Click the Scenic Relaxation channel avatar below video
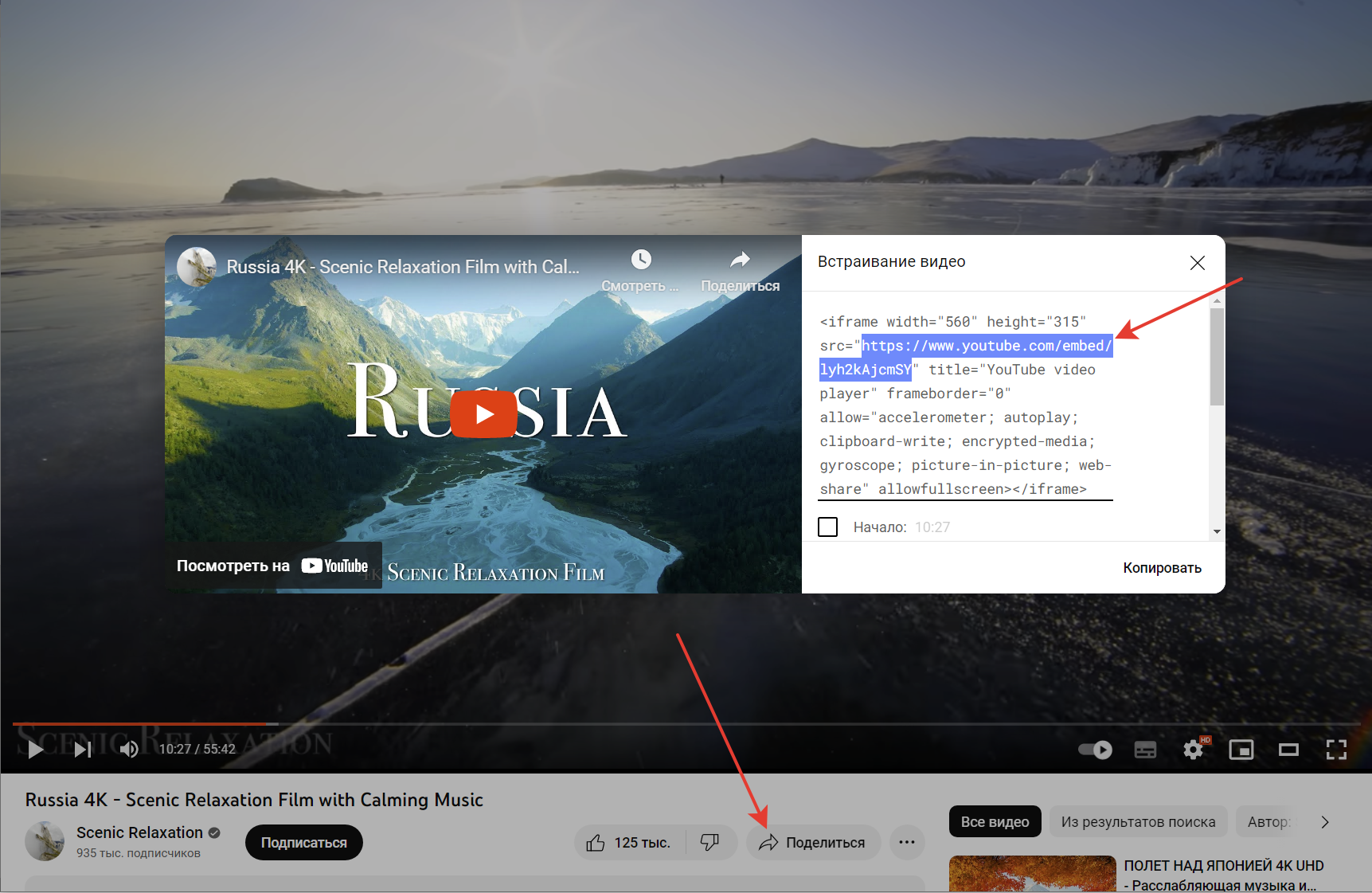This screenshot has width=1372, height=893. tap(45, 842)
